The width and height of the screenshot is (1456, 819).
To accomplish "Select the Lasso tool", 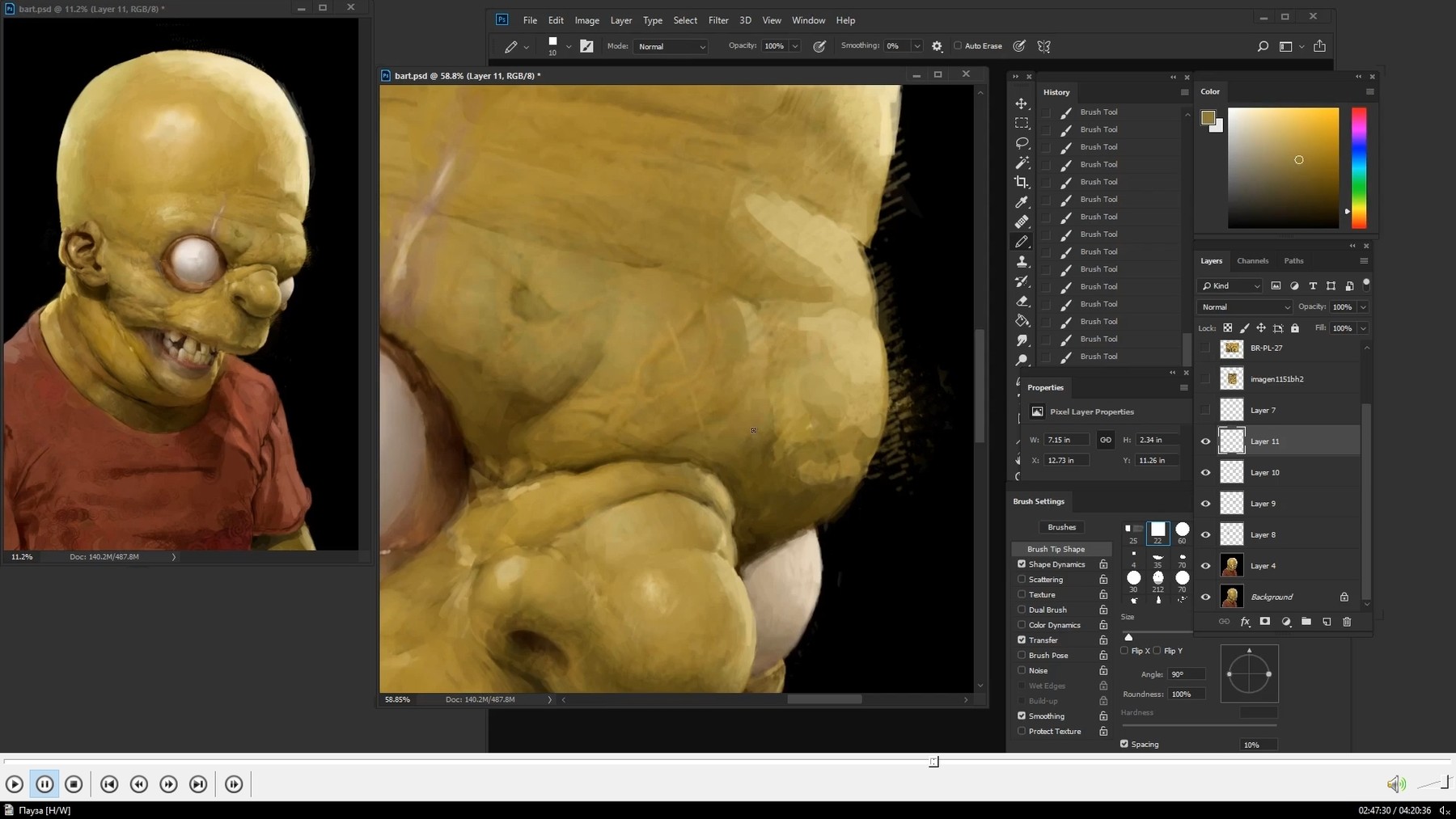I will (1022, 143).
